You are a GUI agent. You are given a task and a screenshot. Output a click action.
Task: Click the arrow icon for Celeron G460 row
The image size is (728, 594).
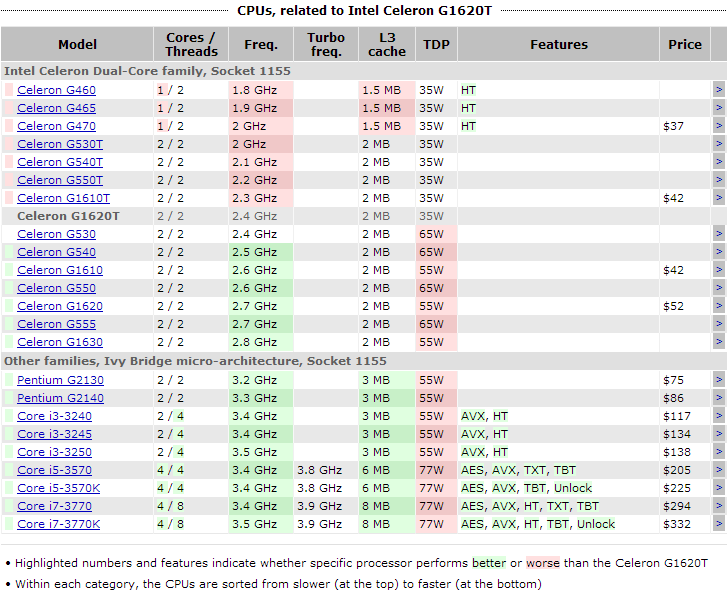click(x=719, y=90)
